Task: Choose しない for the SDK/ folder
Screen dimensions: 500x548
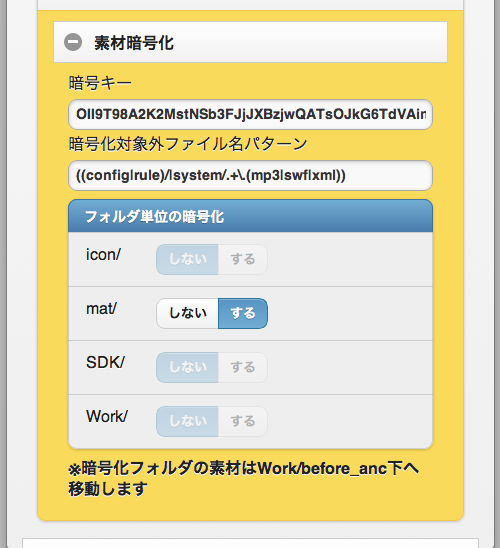Action: (x=187, y=367)
